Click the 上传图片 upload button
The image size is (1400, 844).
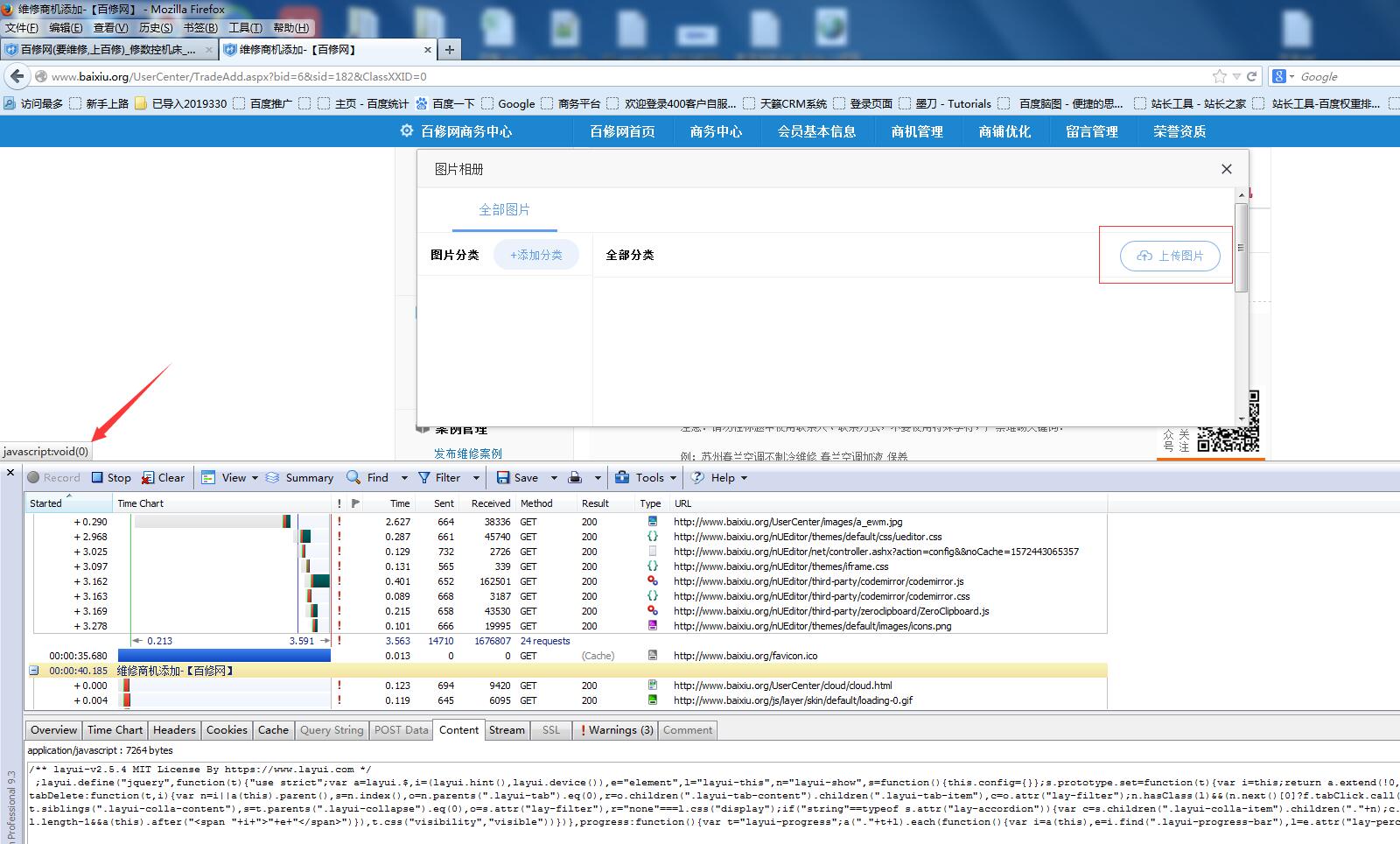point(1170,256)
